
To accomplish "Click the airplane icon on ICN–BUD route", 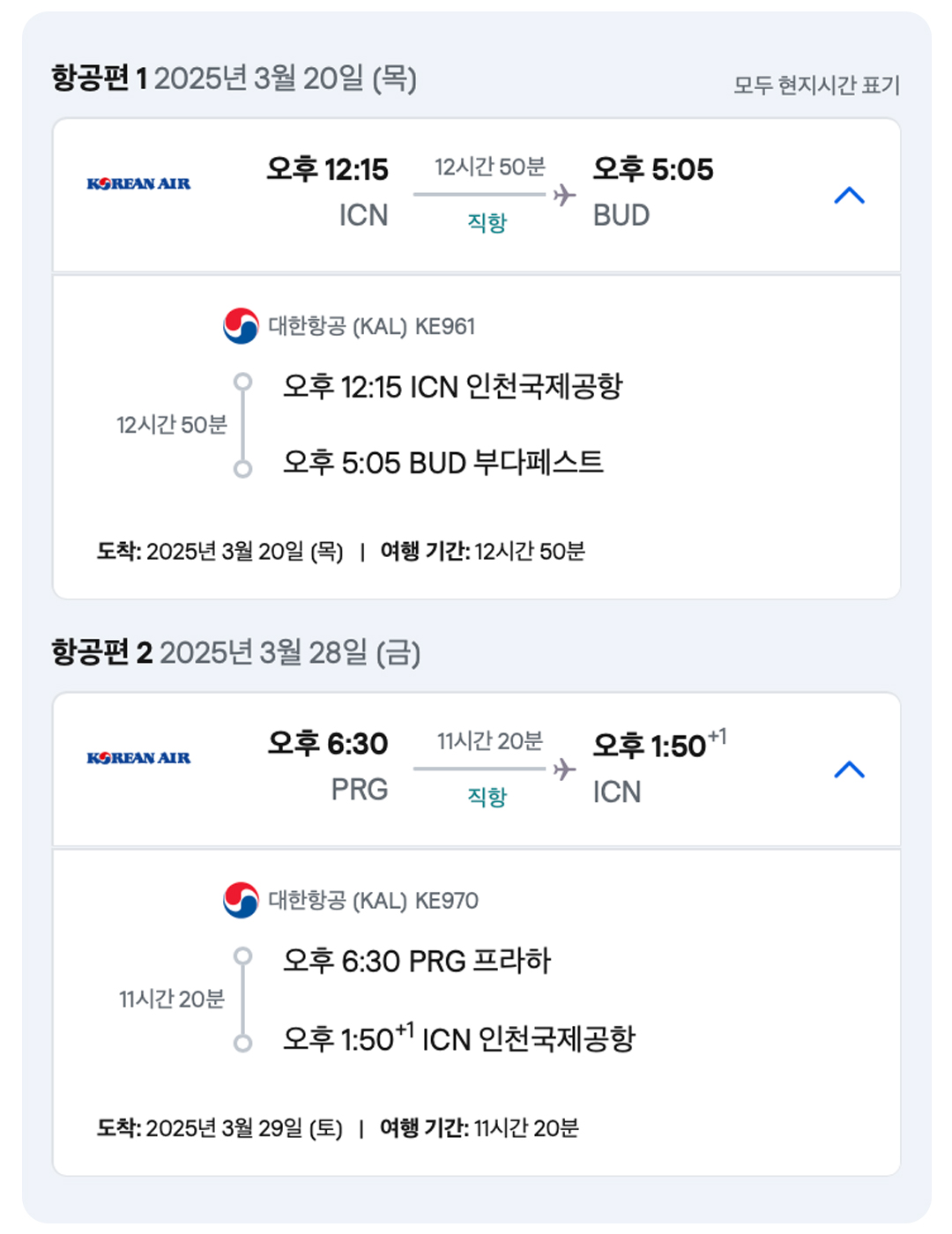I will pos(564,195).
